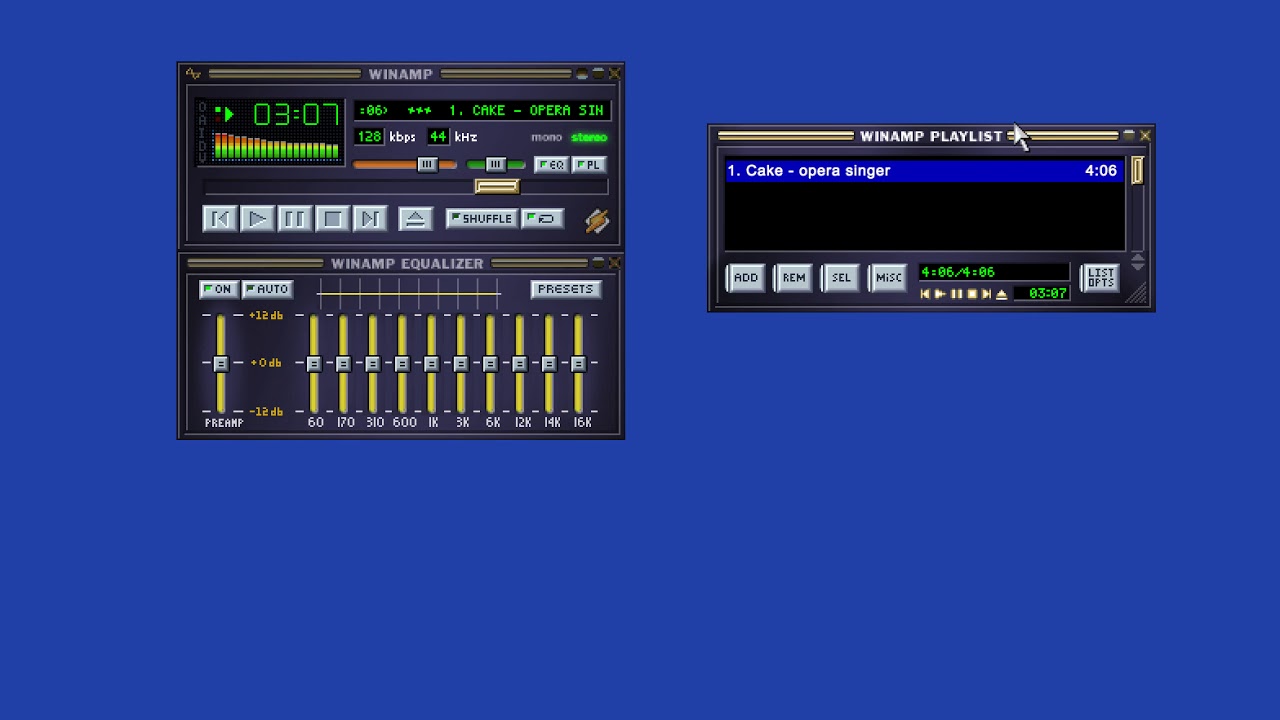Click the 3K equalizer band slider
This screenshot has height=720, width=1280.
461,364
